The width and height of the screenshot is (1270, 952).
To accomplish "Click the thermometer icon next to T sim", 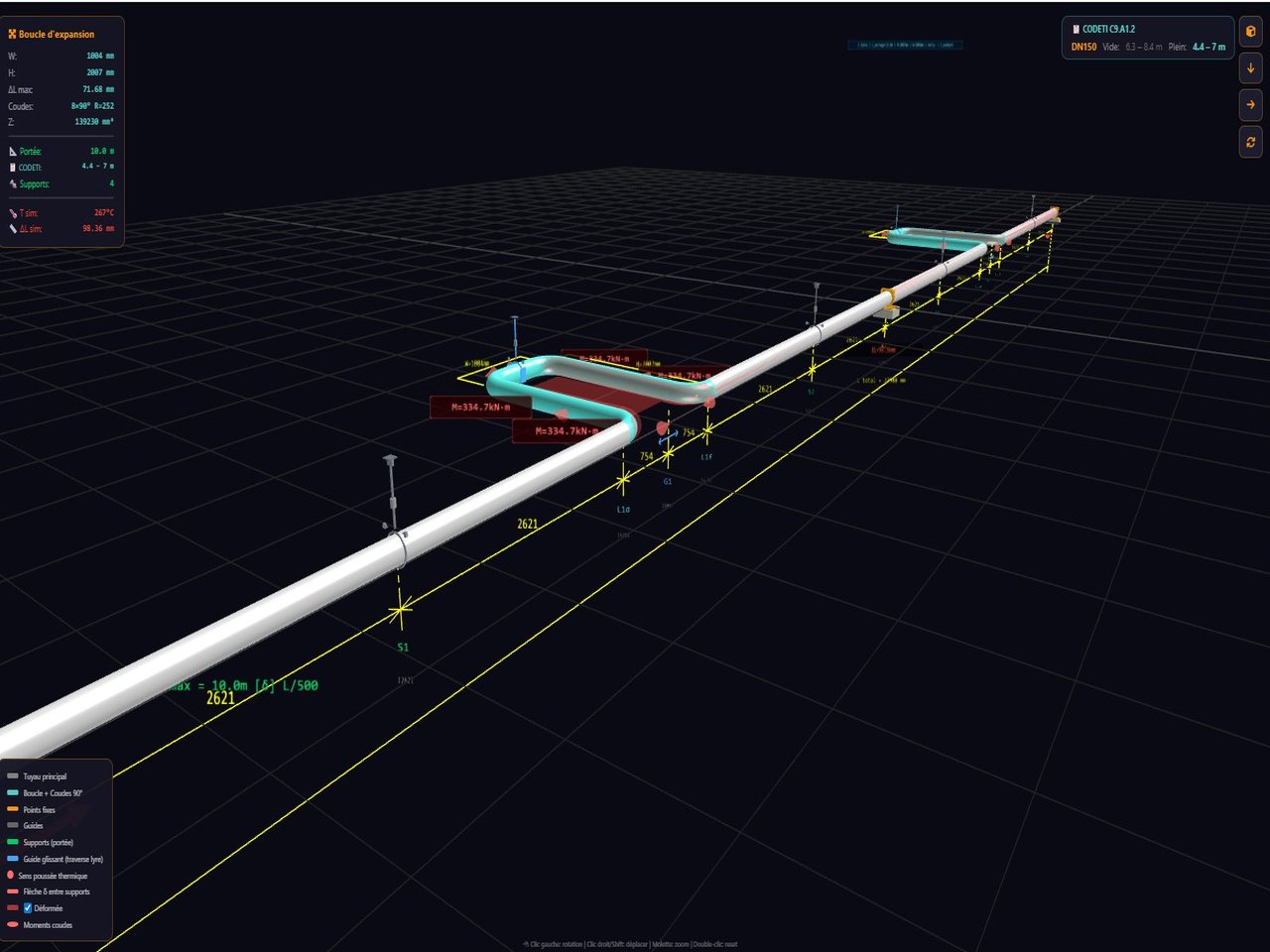I will click(x=12, y=212).
